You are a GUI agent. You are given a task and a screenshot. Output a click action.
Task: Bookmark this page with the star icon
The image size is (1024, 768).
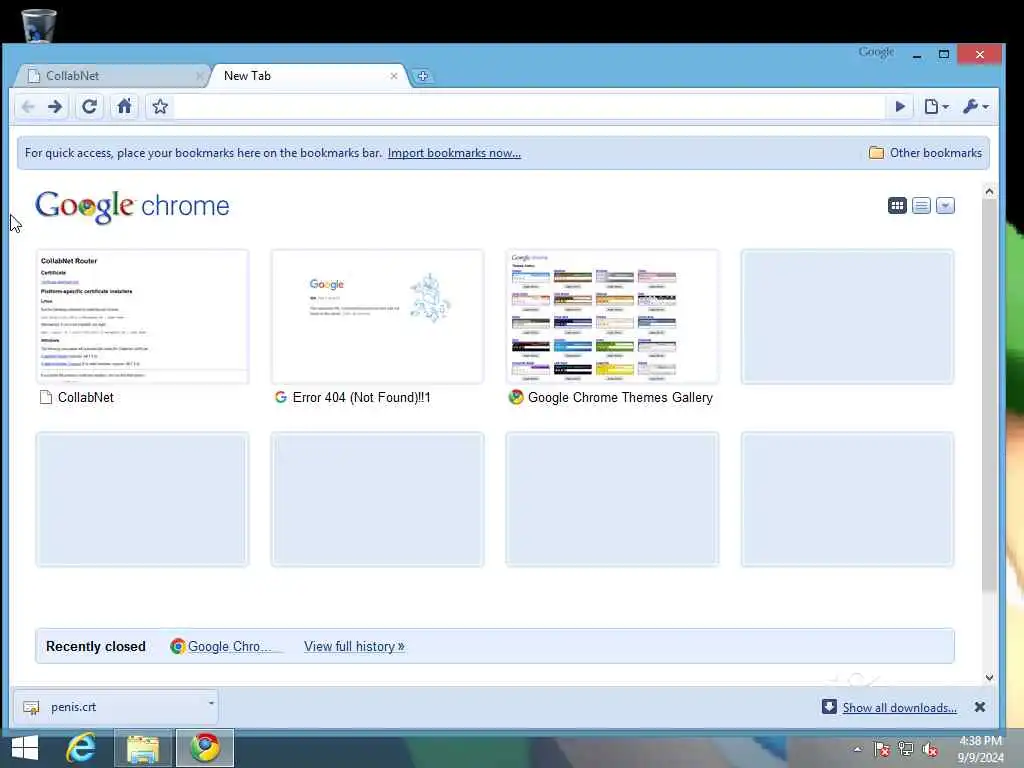[160, 106]
